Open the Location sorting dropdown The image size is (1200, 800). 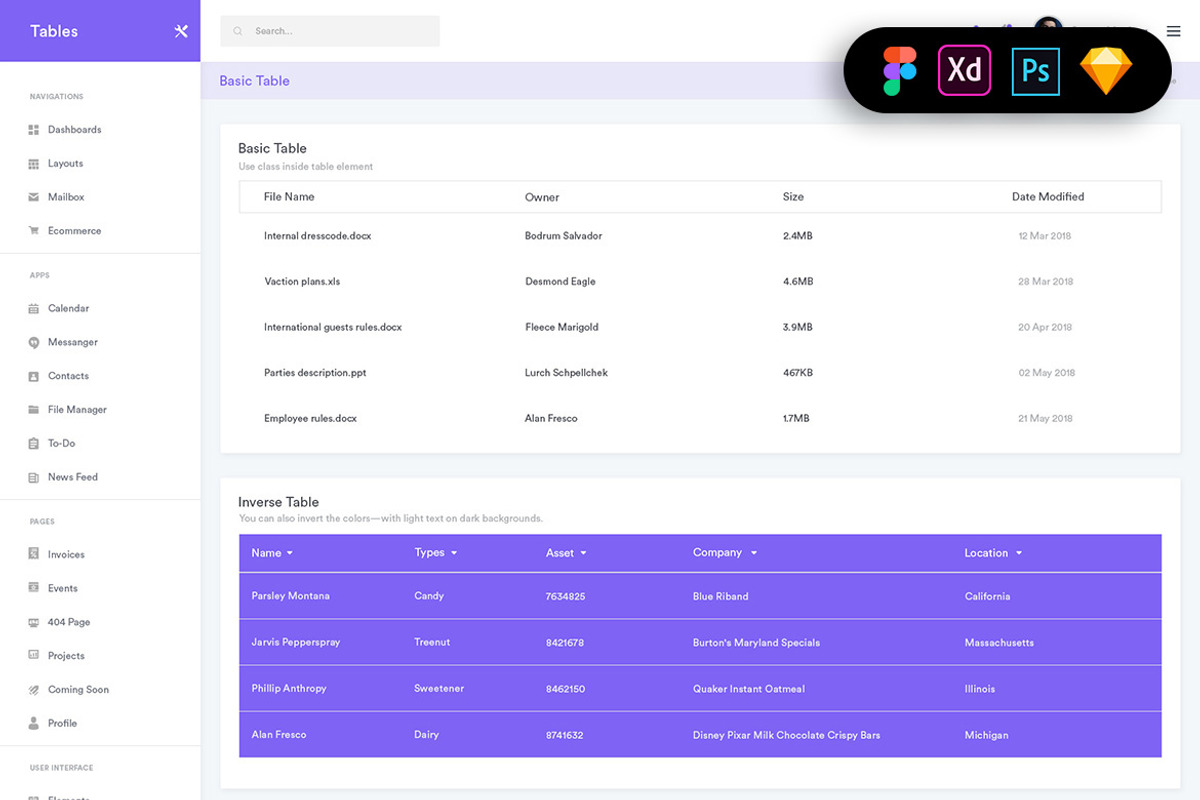(1018, 553)
